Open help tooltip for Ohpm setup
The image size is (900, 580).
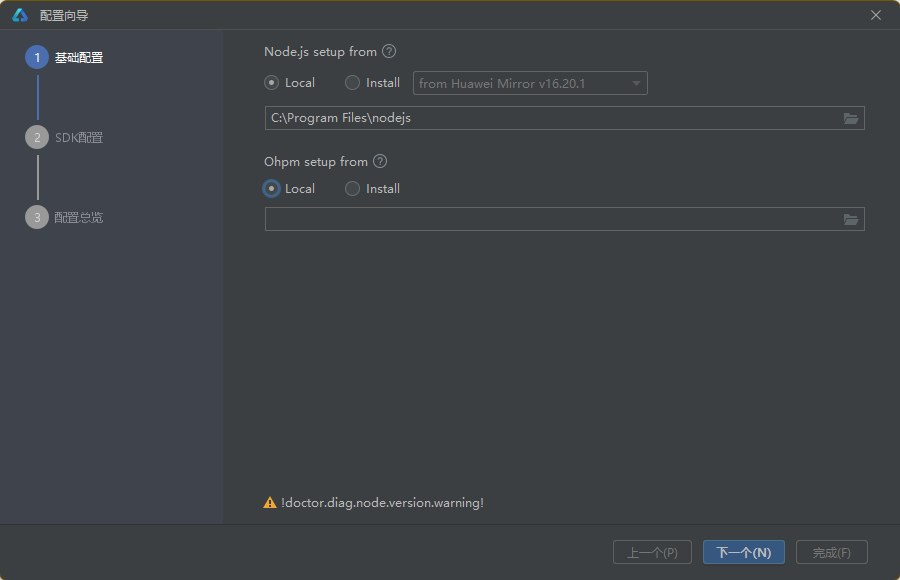[380, 162]
